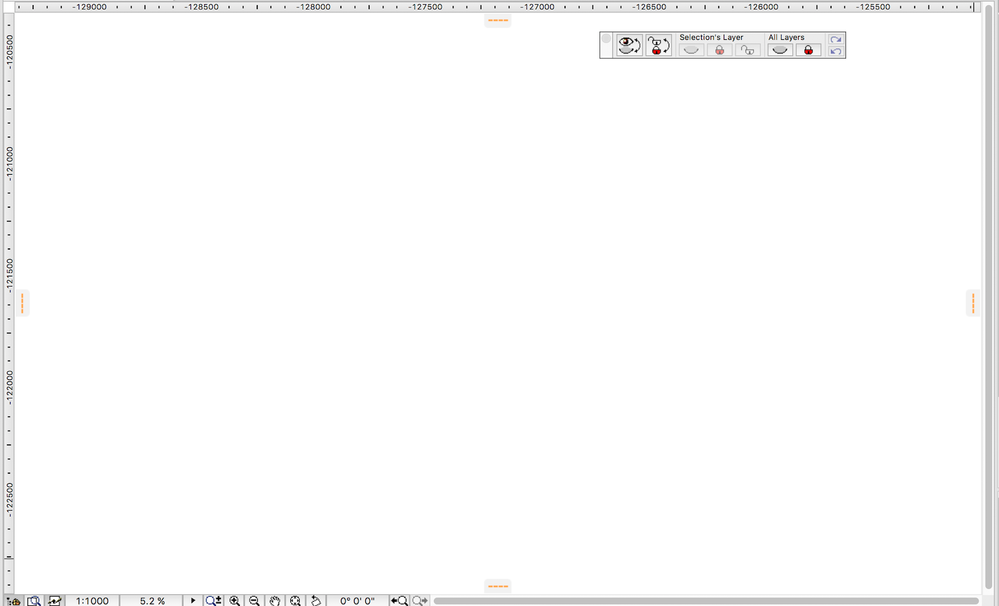This screenshot has width=999, height=606.
Task: Open quick options icon at bottom-left corner
Action: [x=13, y=600]
